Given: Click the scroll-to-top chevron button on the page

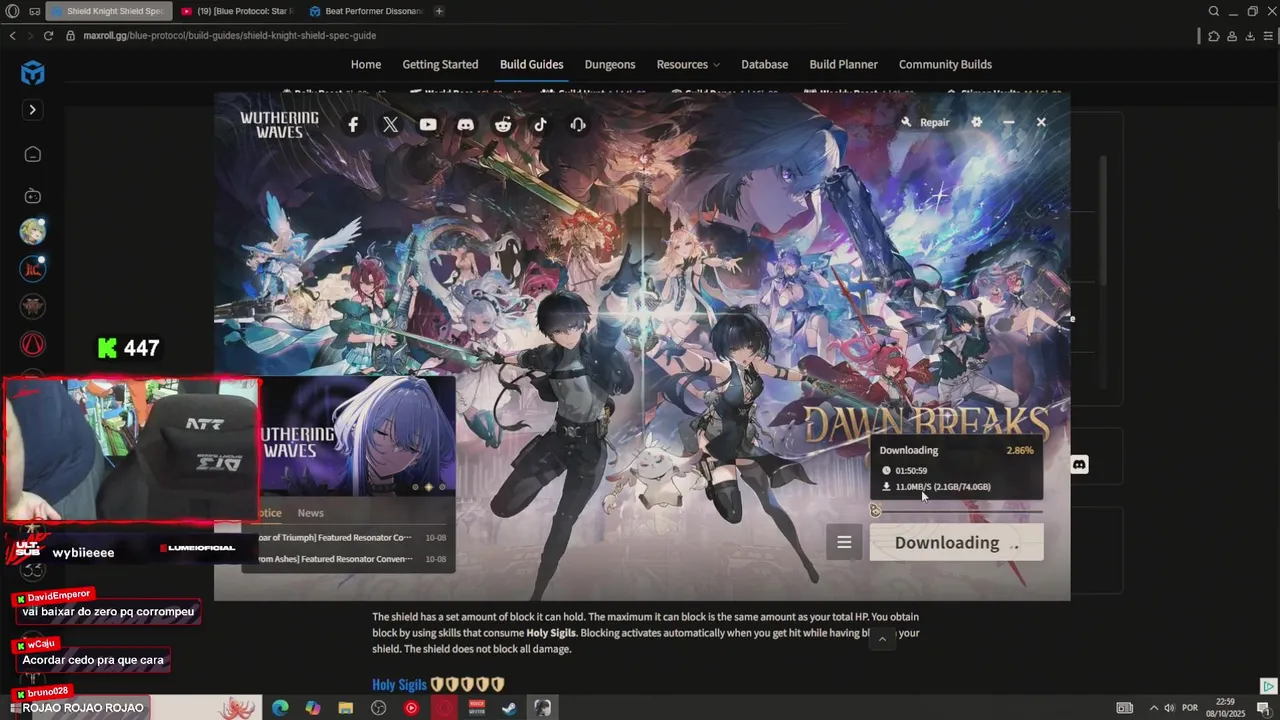Looking at the screenshot, I should click(x=881, y=638).
